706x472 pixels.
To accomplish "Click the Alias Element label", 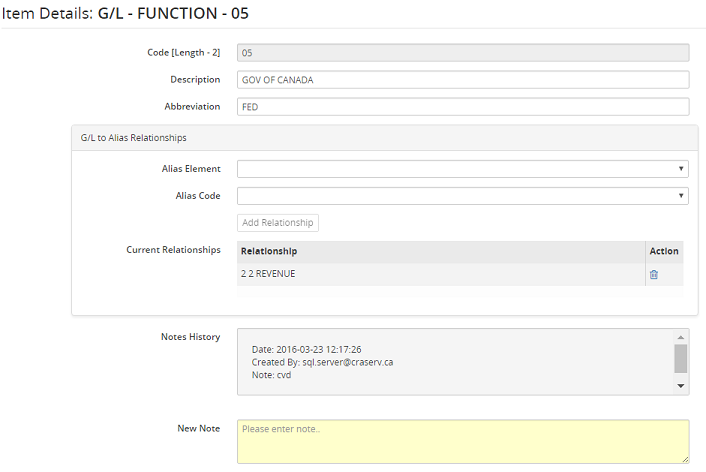I will click(x=191, y=169).
